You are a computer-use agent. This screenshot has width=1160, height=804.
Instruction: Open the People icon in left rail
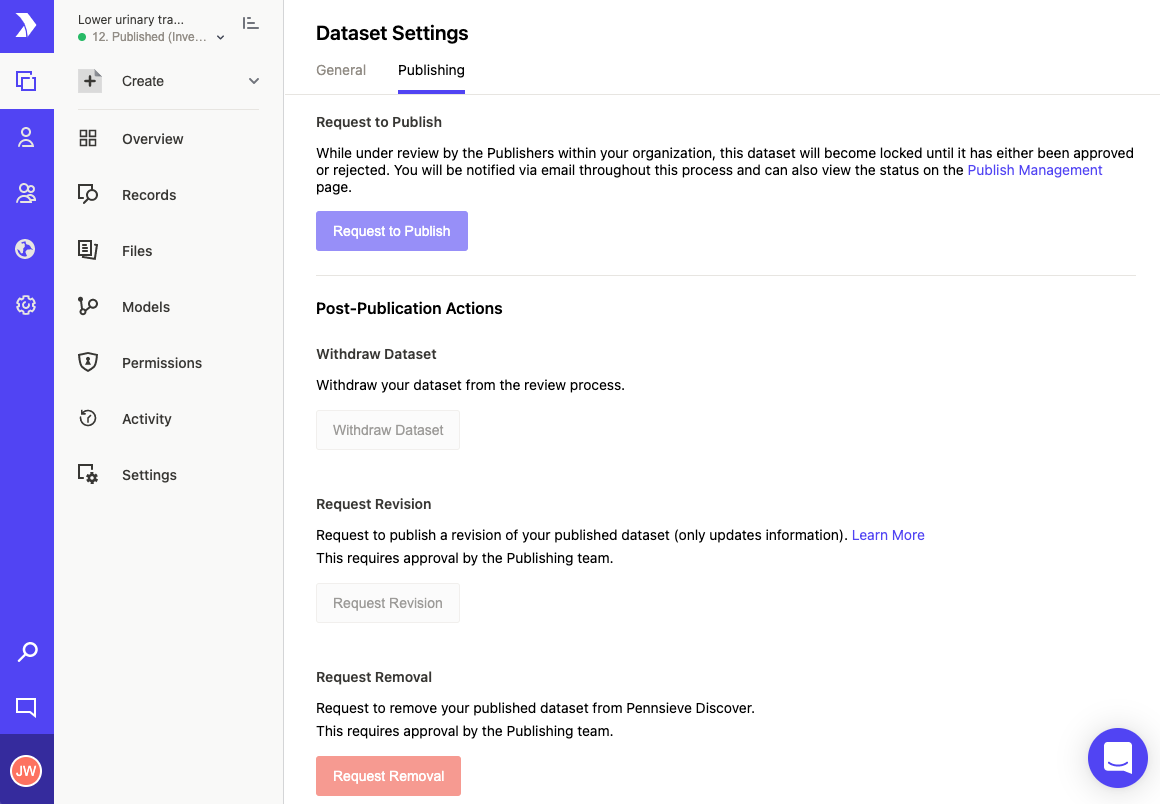[26, 138]
